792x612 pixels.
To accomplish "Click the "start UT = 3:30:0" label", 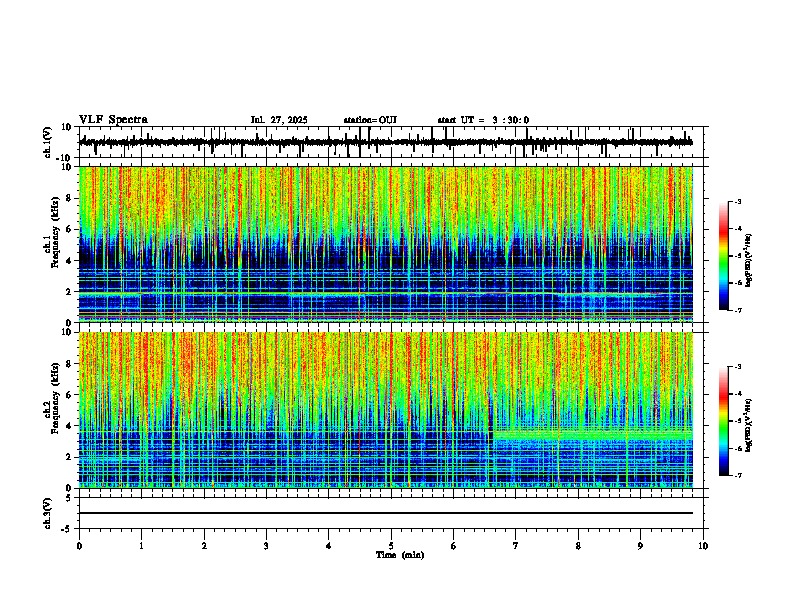I will pos(483,120).
